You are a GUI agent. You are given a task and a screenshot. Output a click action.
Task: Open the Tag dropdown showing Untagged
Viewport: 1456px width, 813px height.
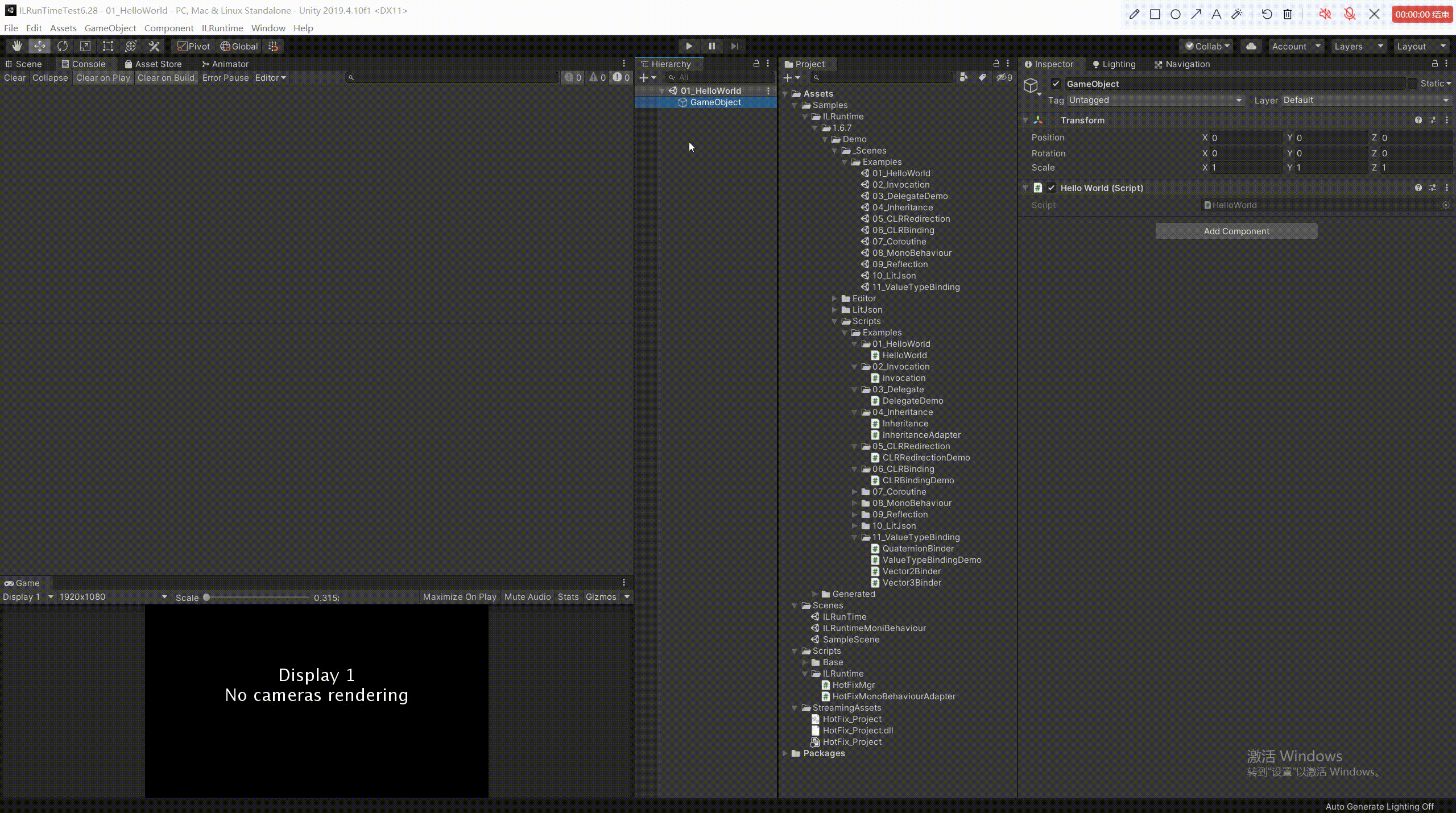click(1155, 100)
